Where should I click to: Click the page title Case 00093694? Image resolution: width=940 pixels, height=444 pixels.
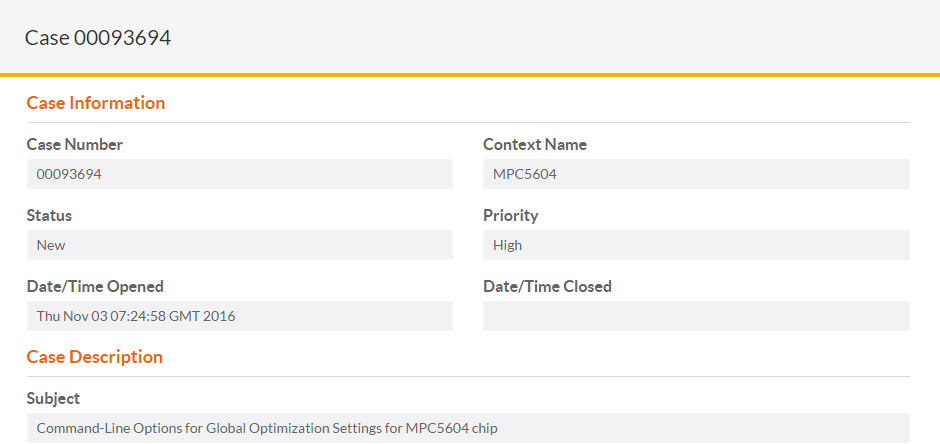pyautogui.click(x=98, y=38)
